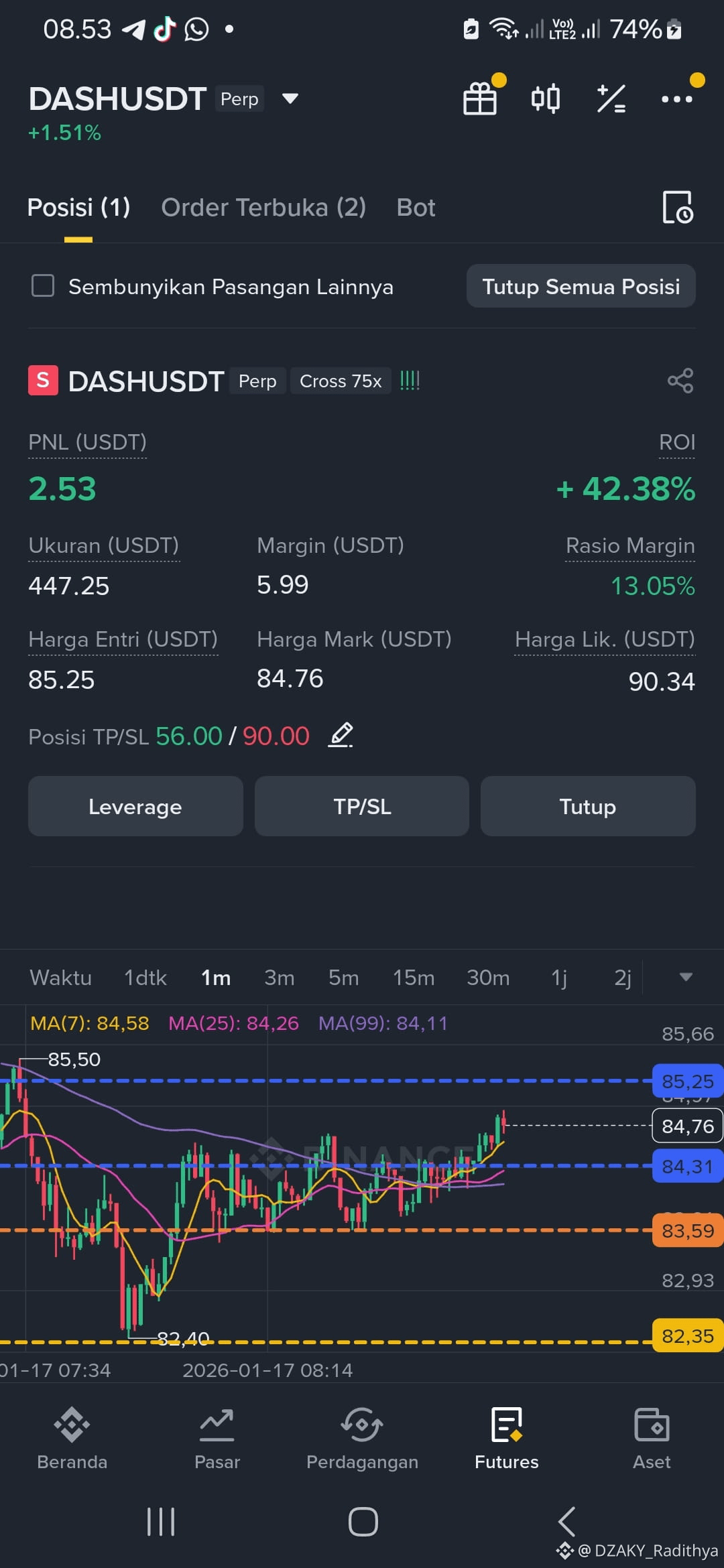
Task: Tap the Rasio Margin label
Action: (630, 545)
